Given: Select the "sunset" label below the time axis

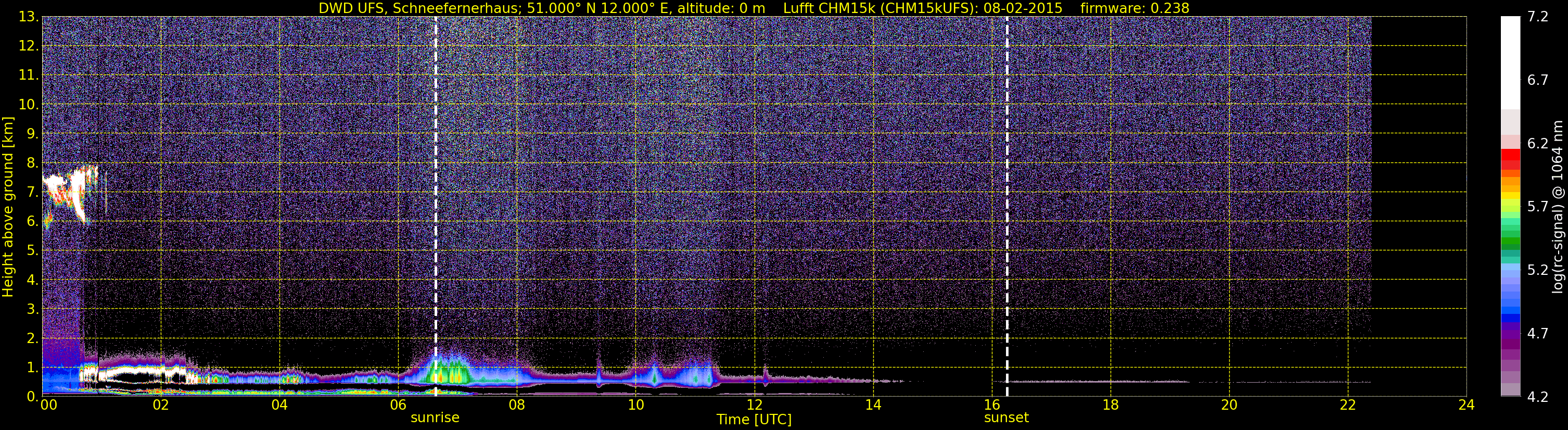Looking at the screenshot, I should tap(1006, 418).
